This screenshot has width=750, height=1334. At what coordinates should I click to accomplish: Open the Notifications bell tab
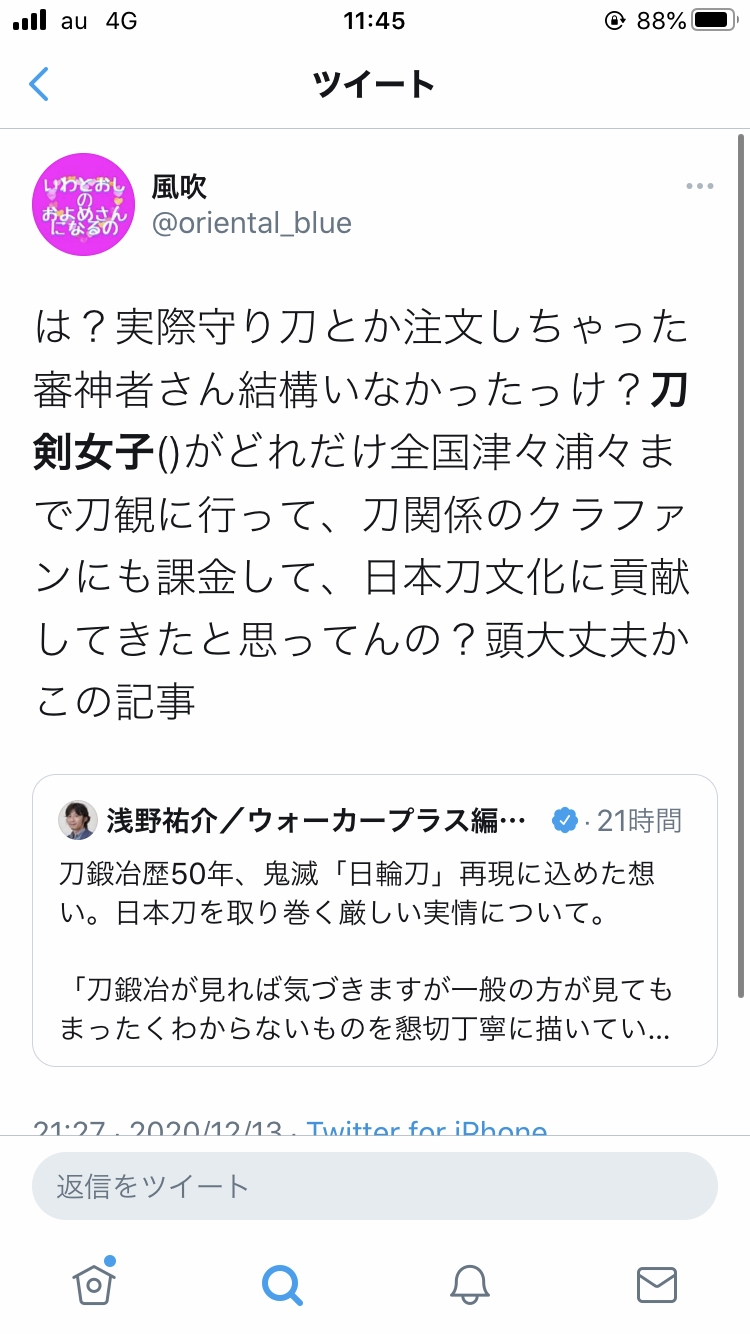pyautogui.click(x=469, y=1284)
